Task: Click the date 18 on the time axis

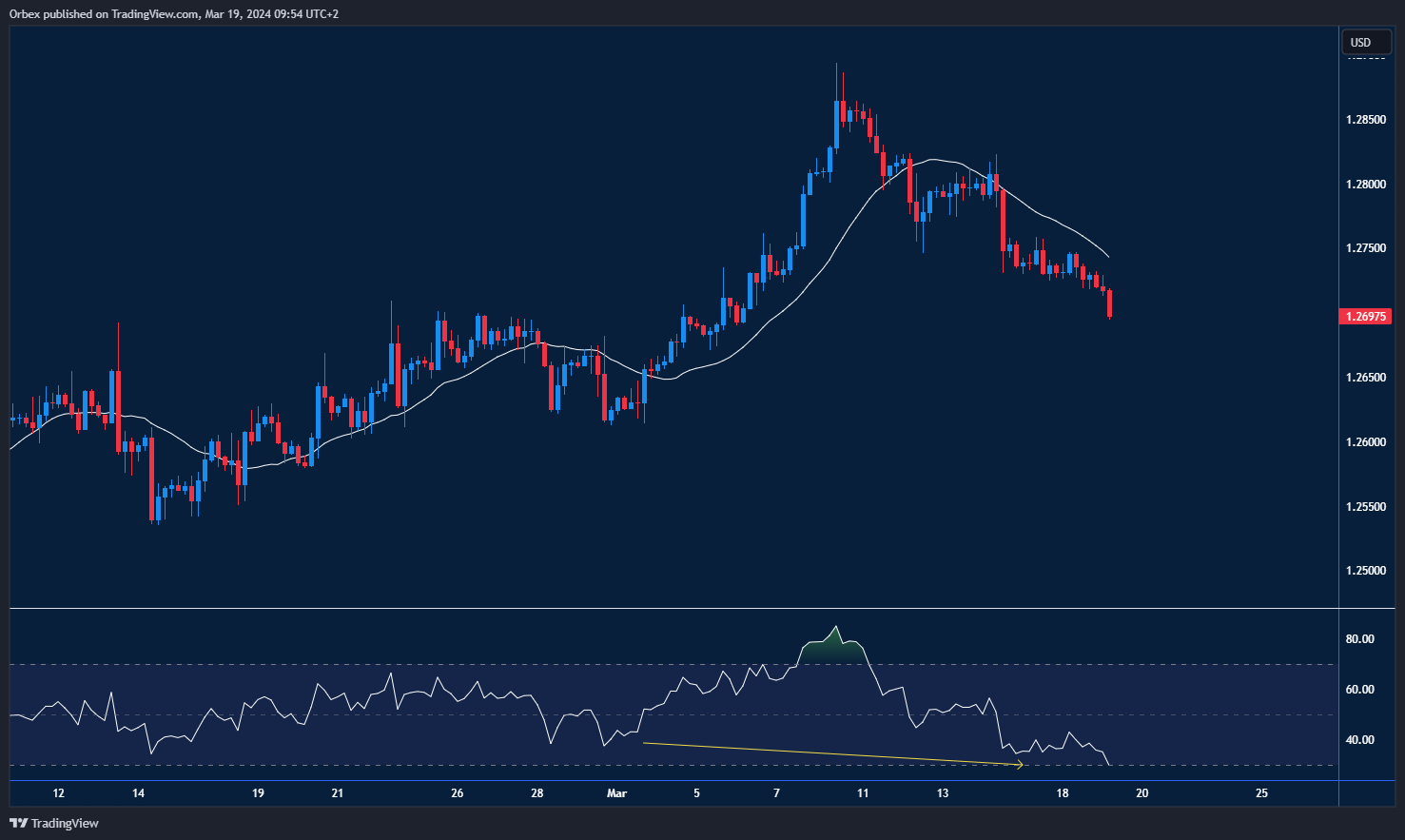Action: 1062,793
